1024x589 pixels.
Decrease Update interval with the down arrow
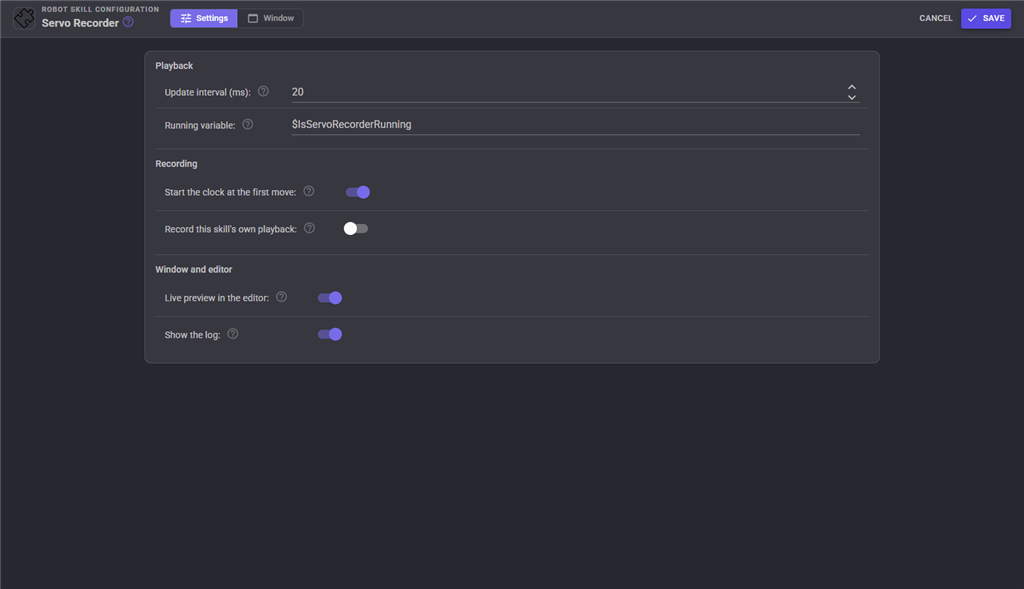coord(852,97)
